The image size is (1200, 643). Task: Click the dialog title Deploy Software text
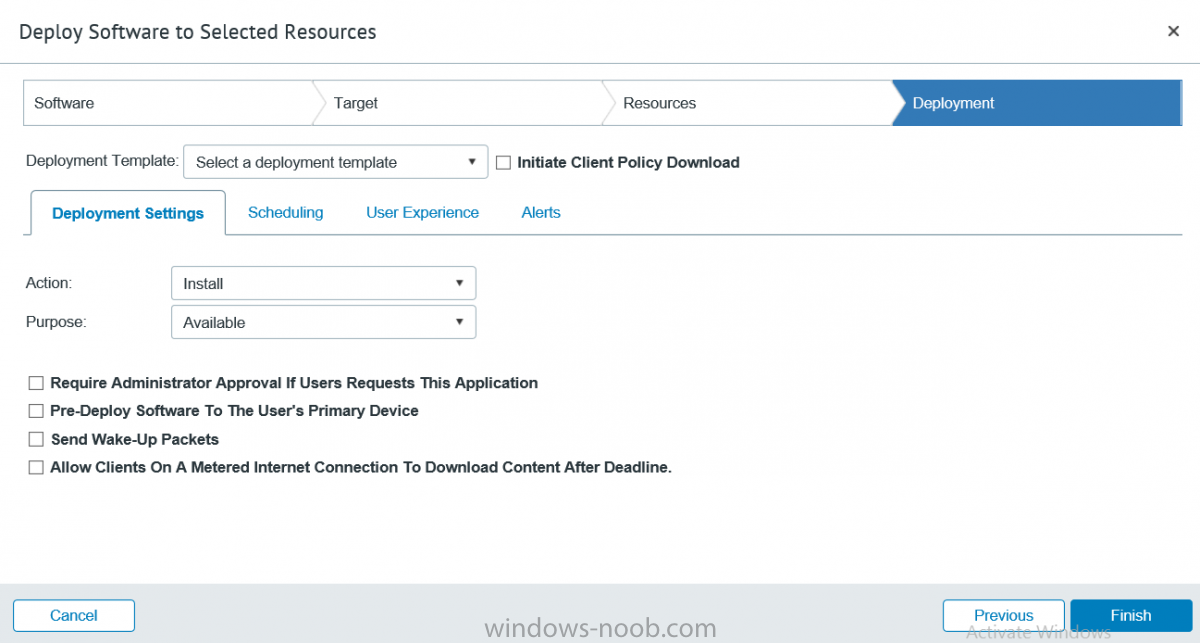(198, 32)
